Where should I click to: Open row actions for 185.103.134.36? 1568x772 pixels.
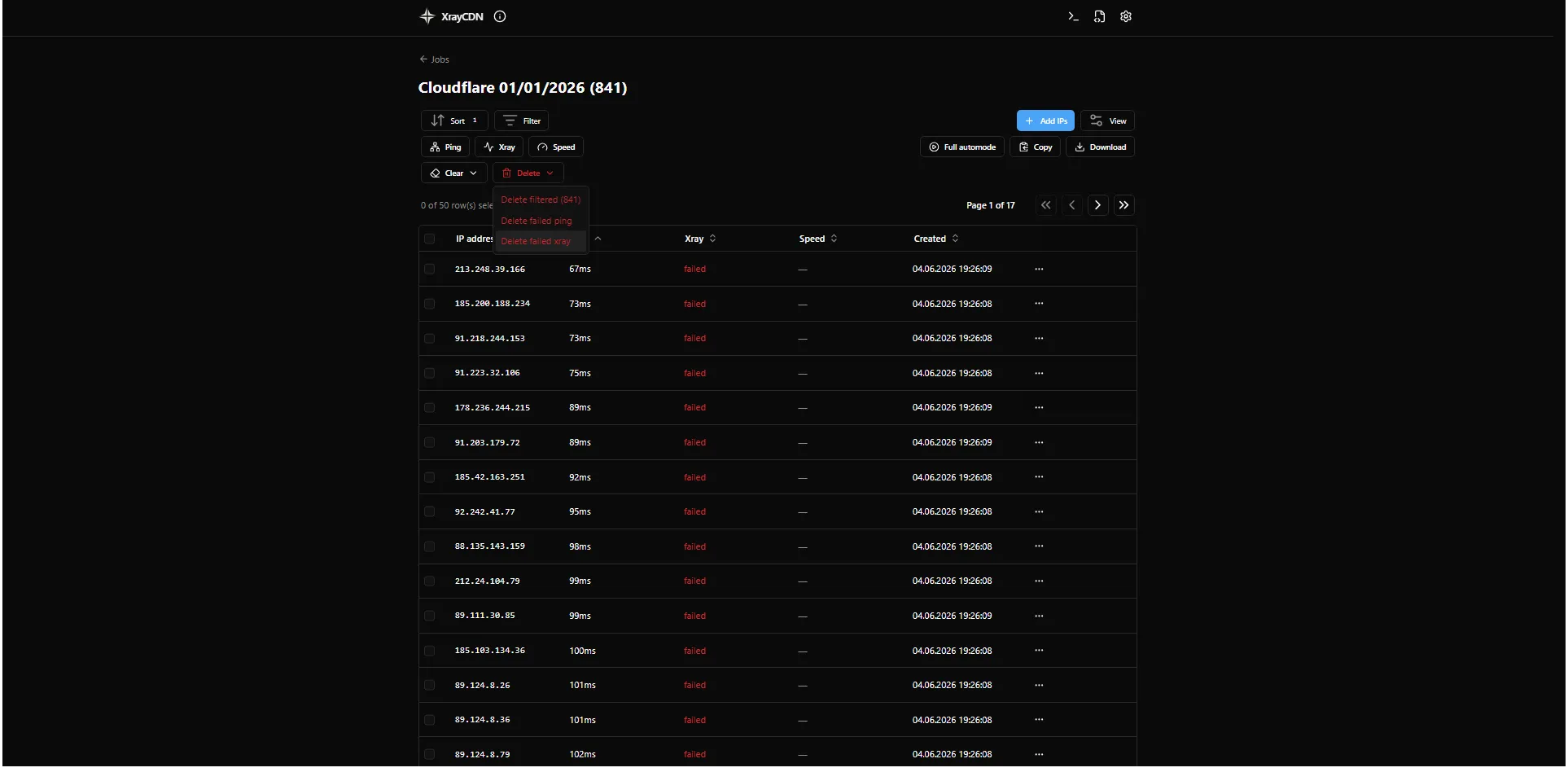pos(1039,651)
